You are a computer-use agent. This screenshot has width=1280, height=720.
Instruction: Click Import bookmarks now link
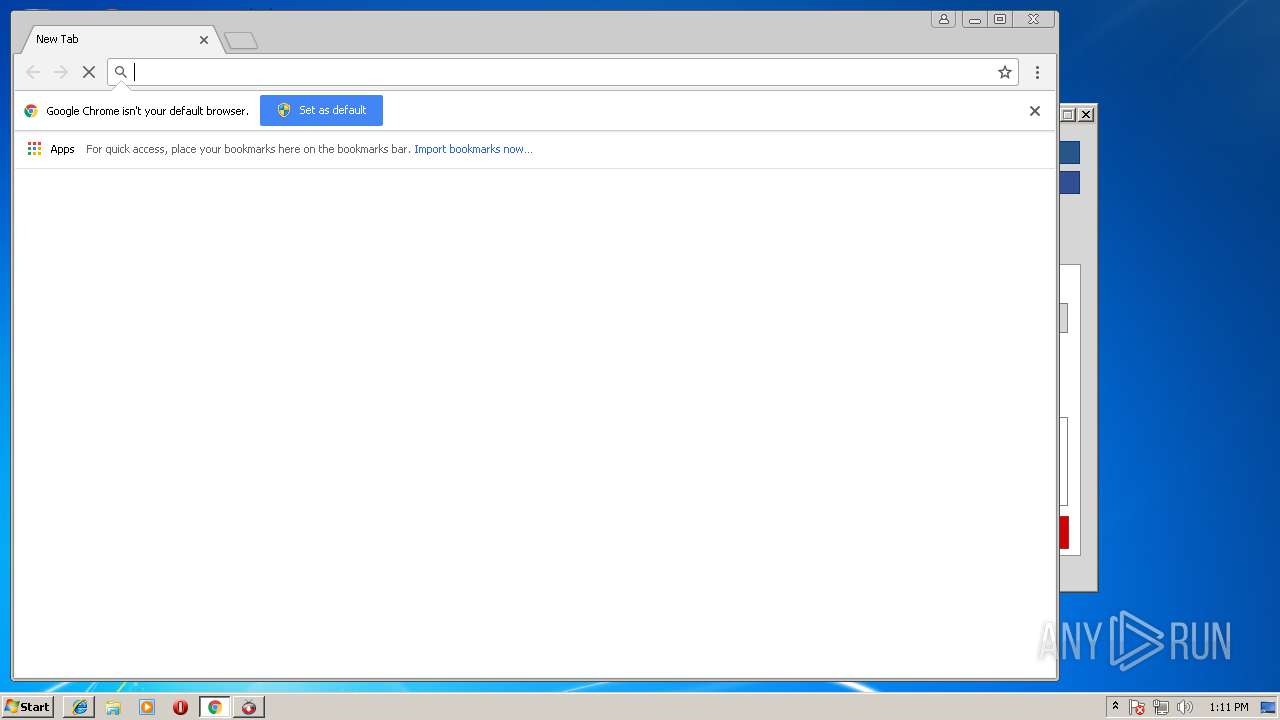coord(473,149)
